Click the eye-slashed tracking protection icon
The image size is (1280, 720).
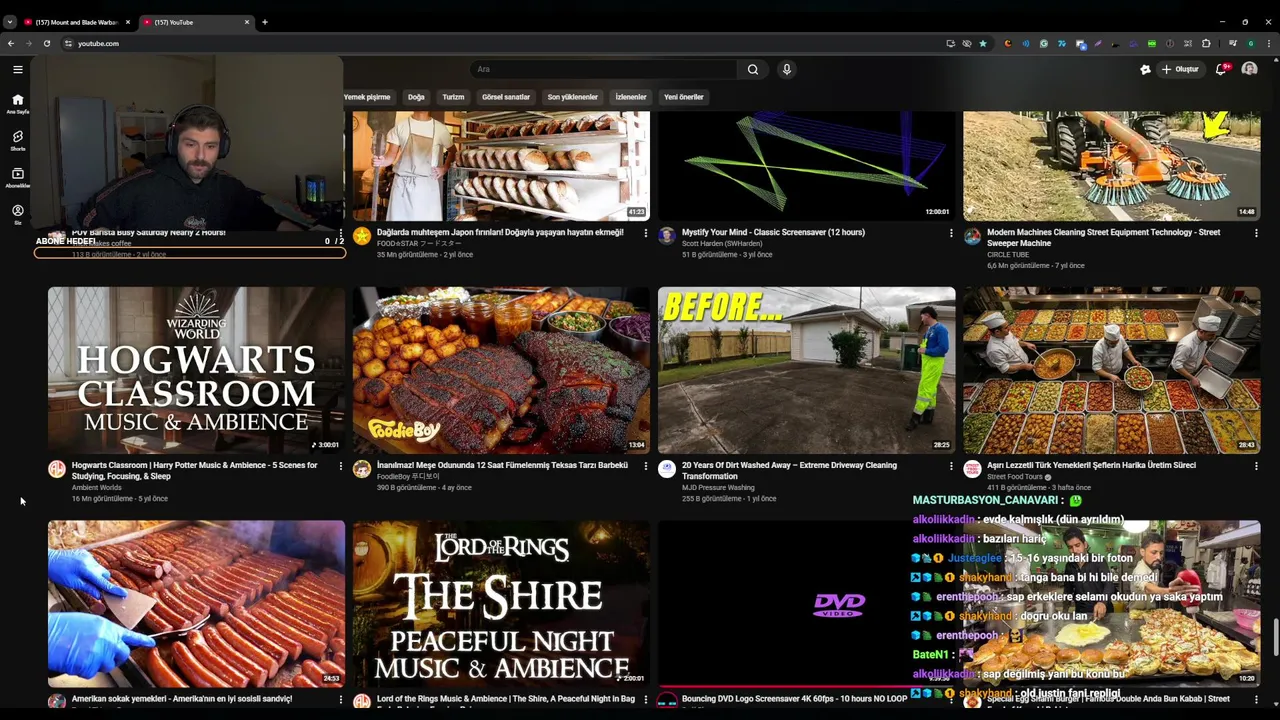click(x=966, y=44)
